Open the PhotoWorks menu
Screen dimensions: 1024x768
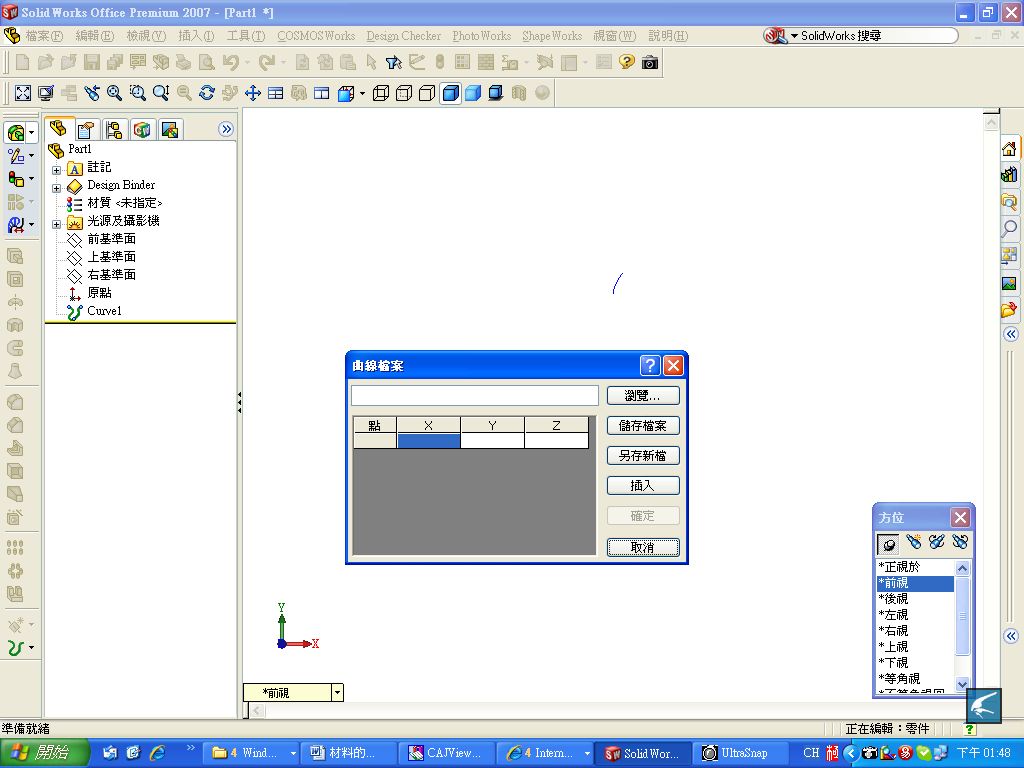482,36
